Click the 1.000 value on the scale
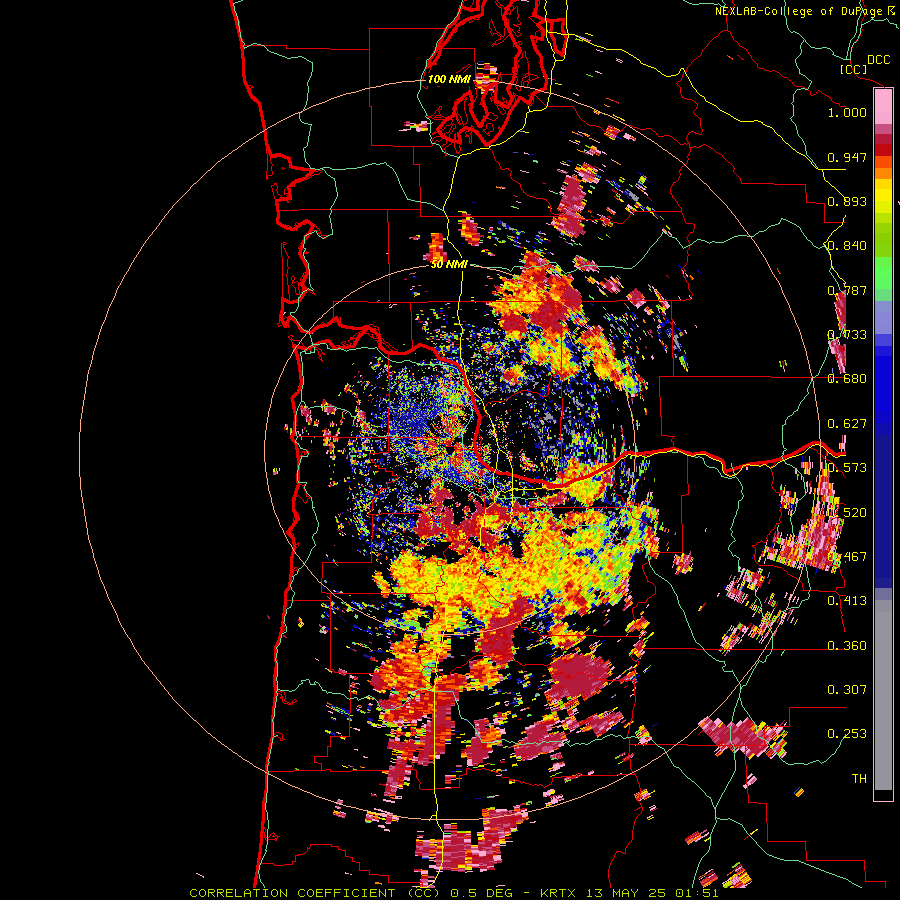 pos(847,112)
